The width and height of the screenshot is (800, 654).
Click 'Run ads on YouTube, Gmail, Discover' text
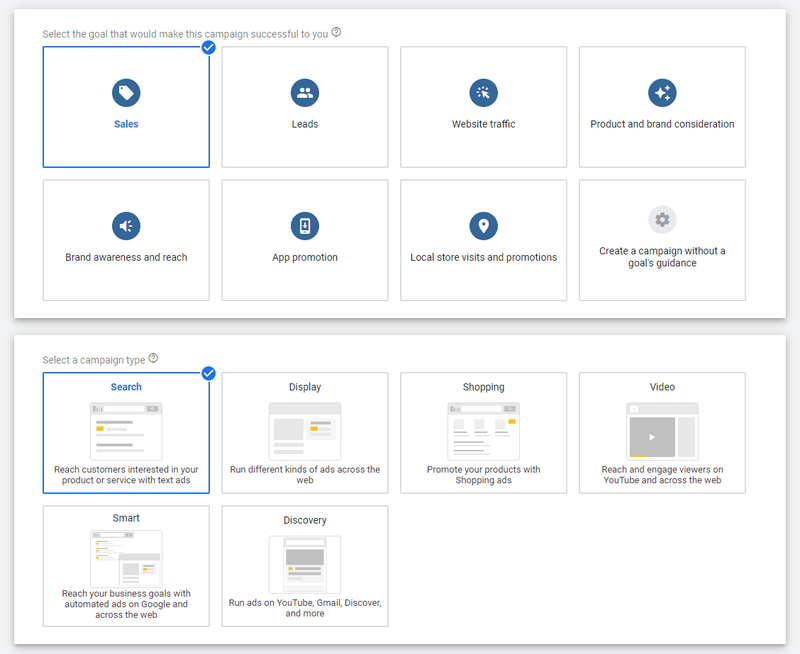pyautogui.click(x=305, y=608)
